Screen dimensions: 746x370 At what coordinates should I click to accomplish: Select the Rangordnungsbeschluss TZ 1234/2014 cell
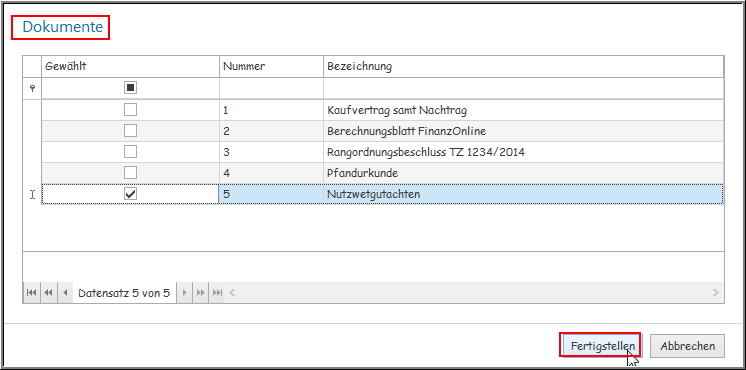point(524,152)
